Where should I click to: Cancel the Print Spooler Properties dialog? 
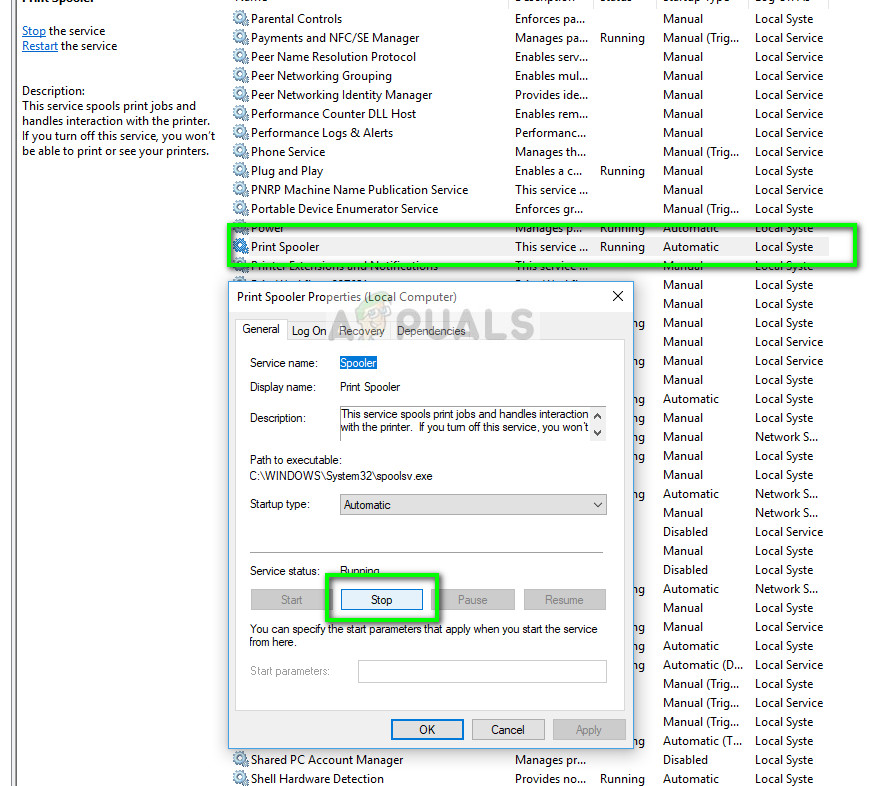tap(508, 730)
